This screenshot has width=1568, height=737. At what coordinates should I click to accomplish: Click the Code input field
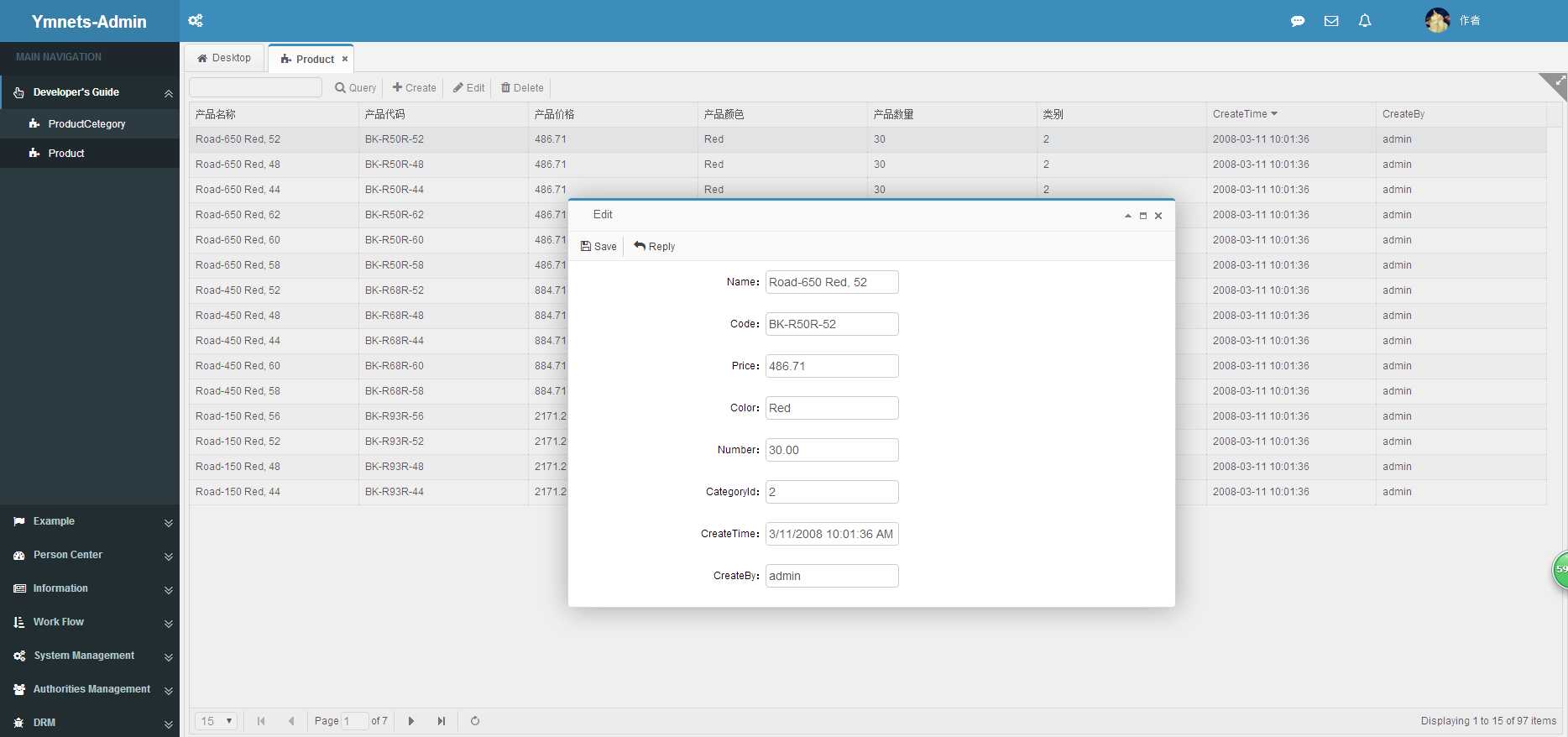(832, 324)
